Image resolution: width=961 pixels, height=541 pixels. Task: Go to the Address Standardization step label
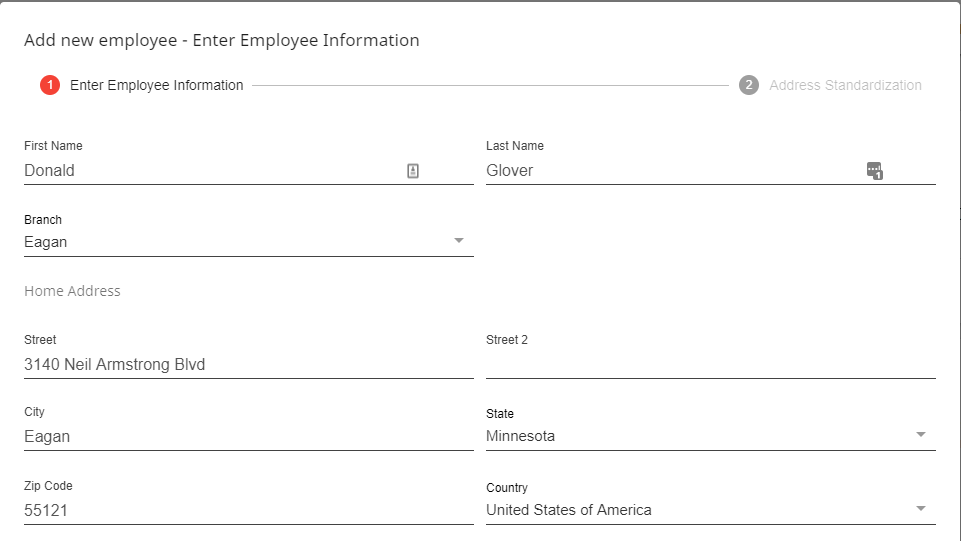point(845,85)
